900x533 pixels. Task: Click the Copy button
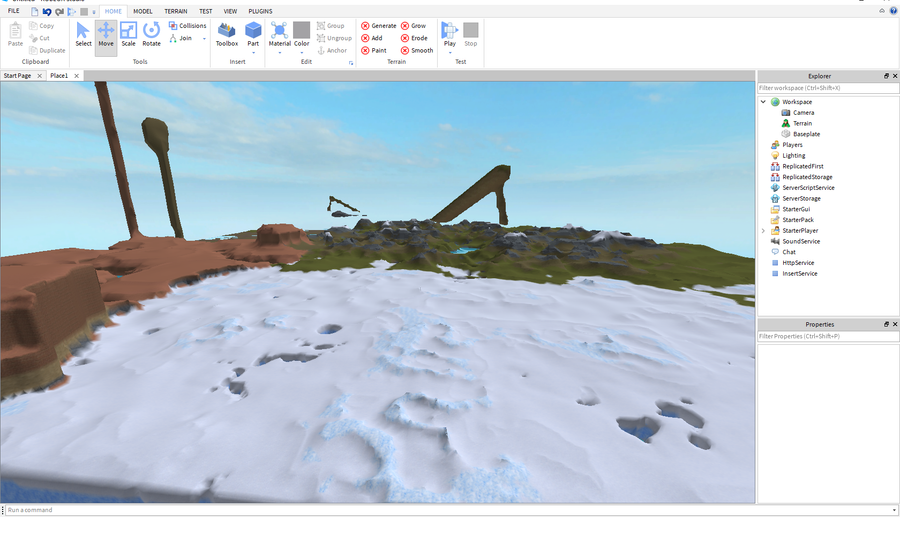[41, 26]
